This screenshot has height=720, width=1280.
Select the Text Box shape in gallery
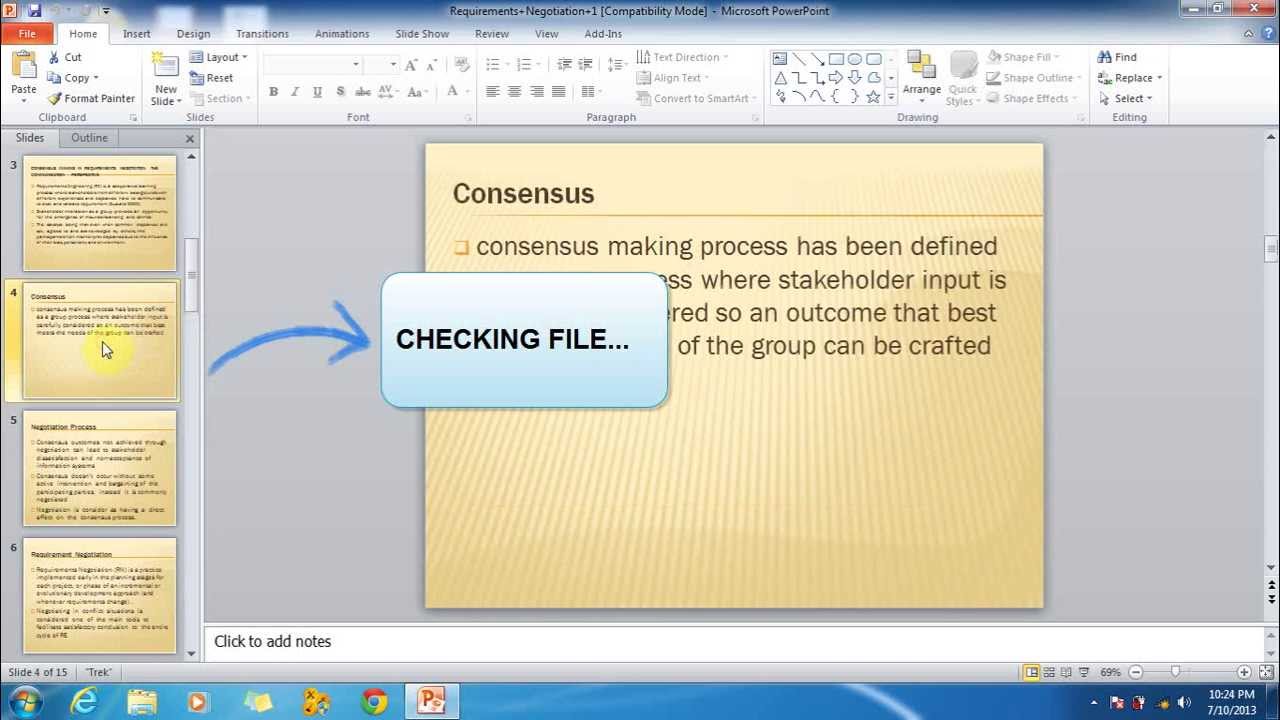[780, 59]
